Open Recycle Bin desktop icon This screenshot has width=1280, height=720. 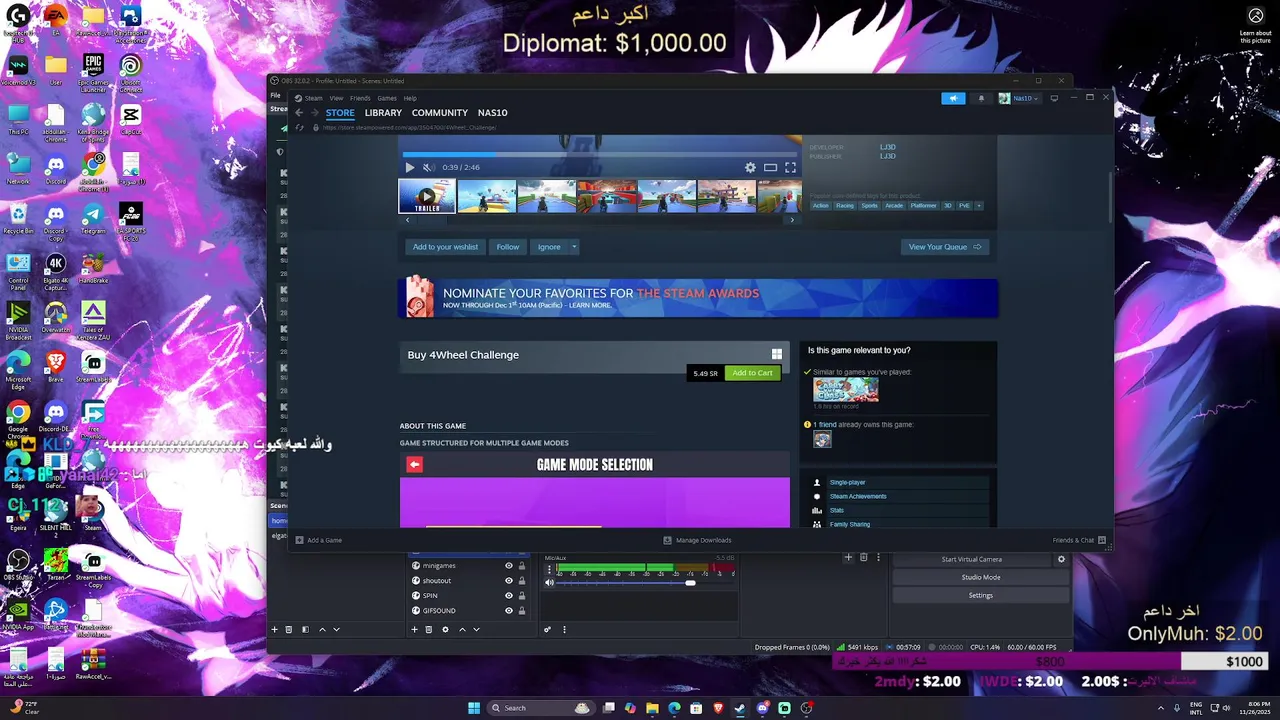18,218
